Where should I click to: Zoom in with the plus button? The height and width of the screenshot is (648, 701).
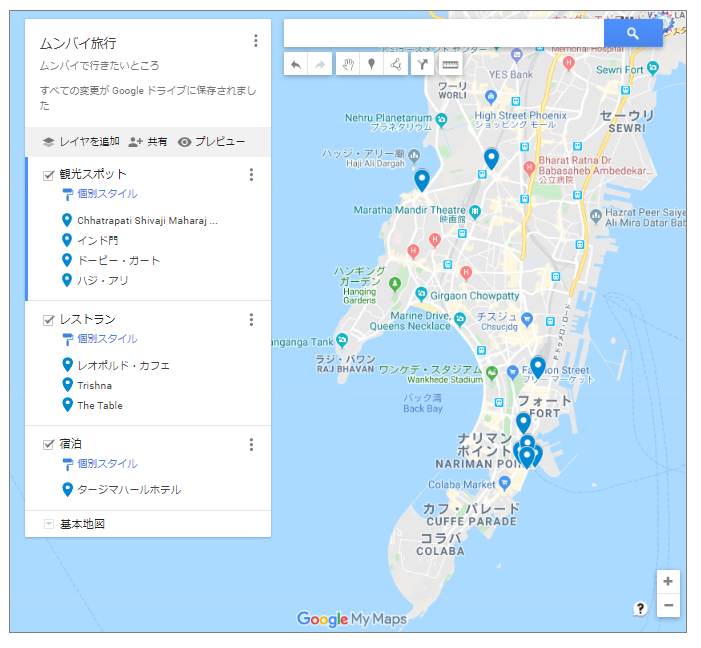tap(668, 581)
